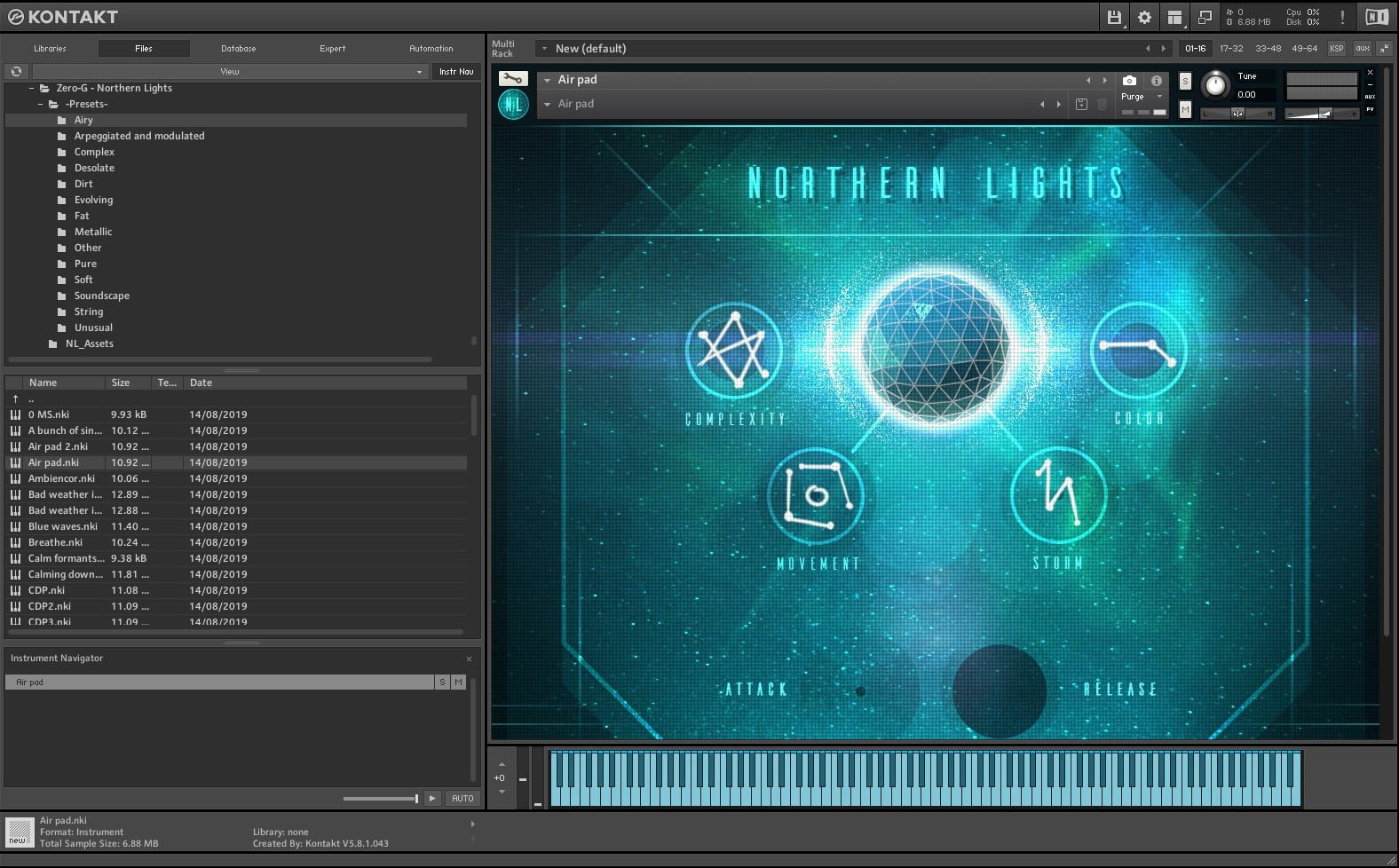The width and height of the screenshot is (1399, 868).
Task: Open the Automation tab
Action: tap(431, 48)
